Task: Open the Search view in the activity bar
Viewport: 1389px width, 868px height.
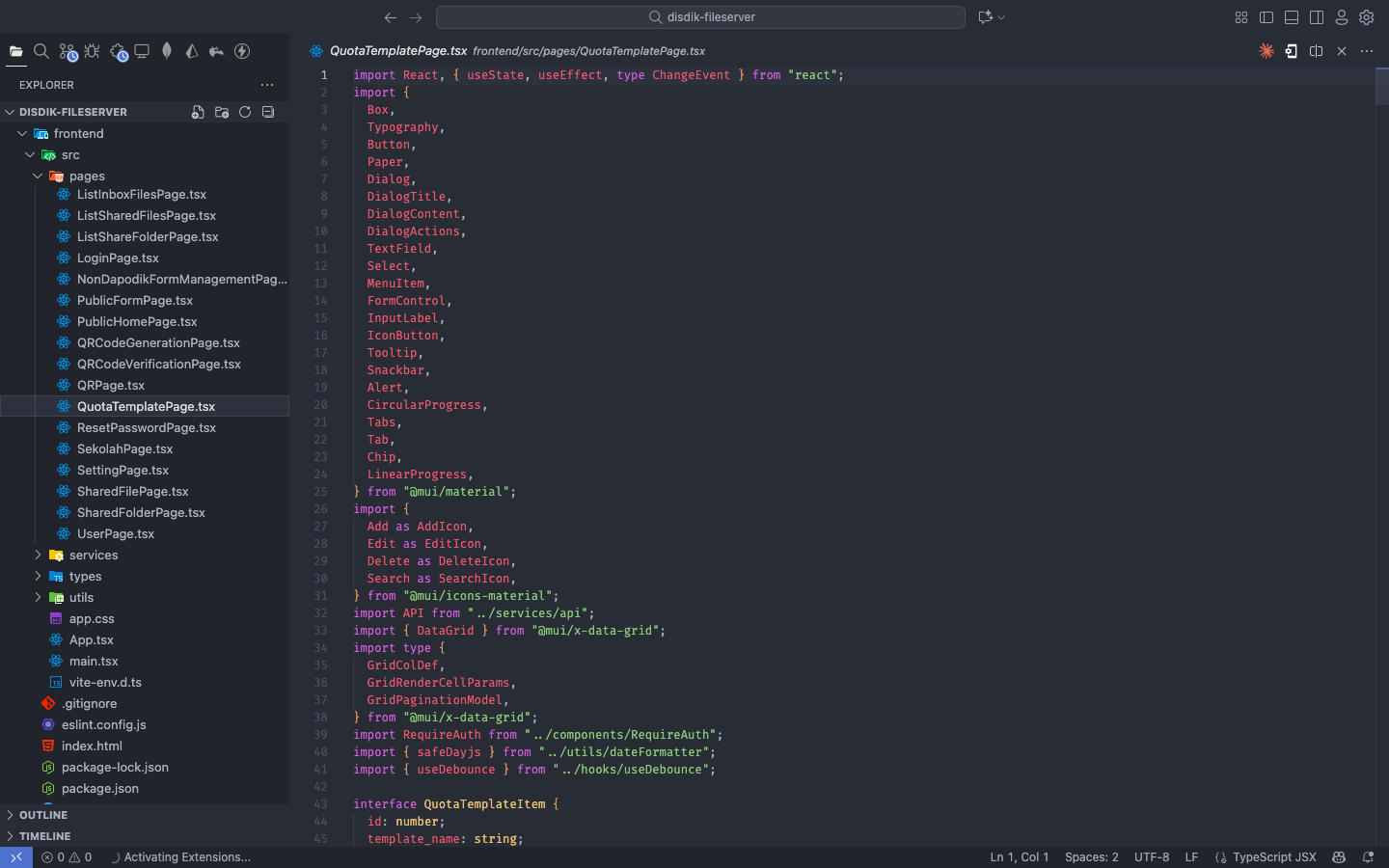Action: (x=41, y=51)
